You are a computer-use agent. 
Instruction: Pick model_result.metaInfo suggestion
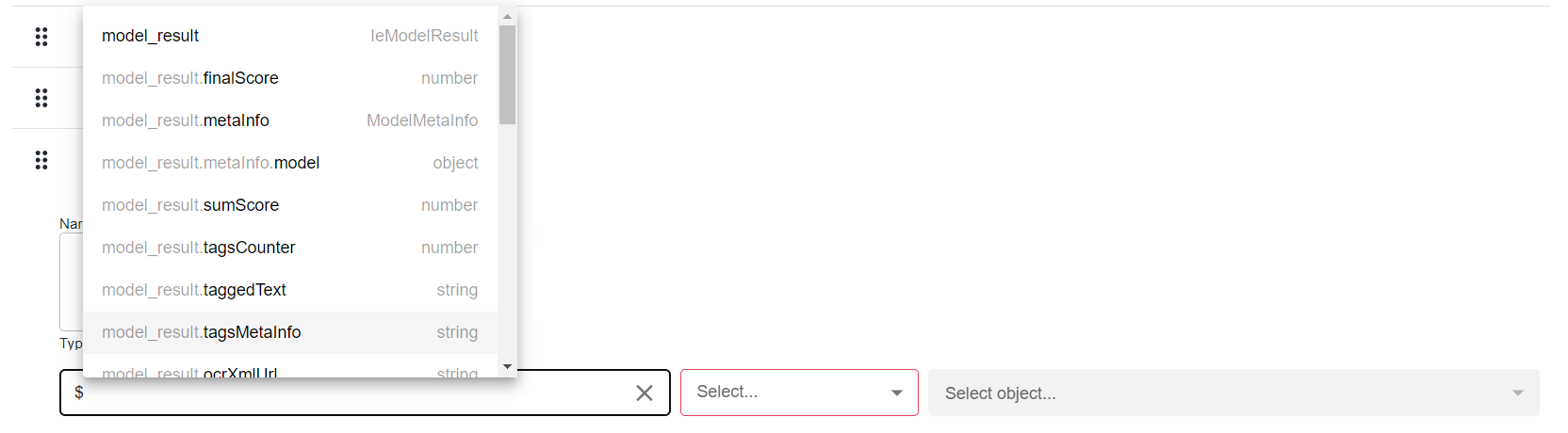pyautogui.click(x=290, y=120)
